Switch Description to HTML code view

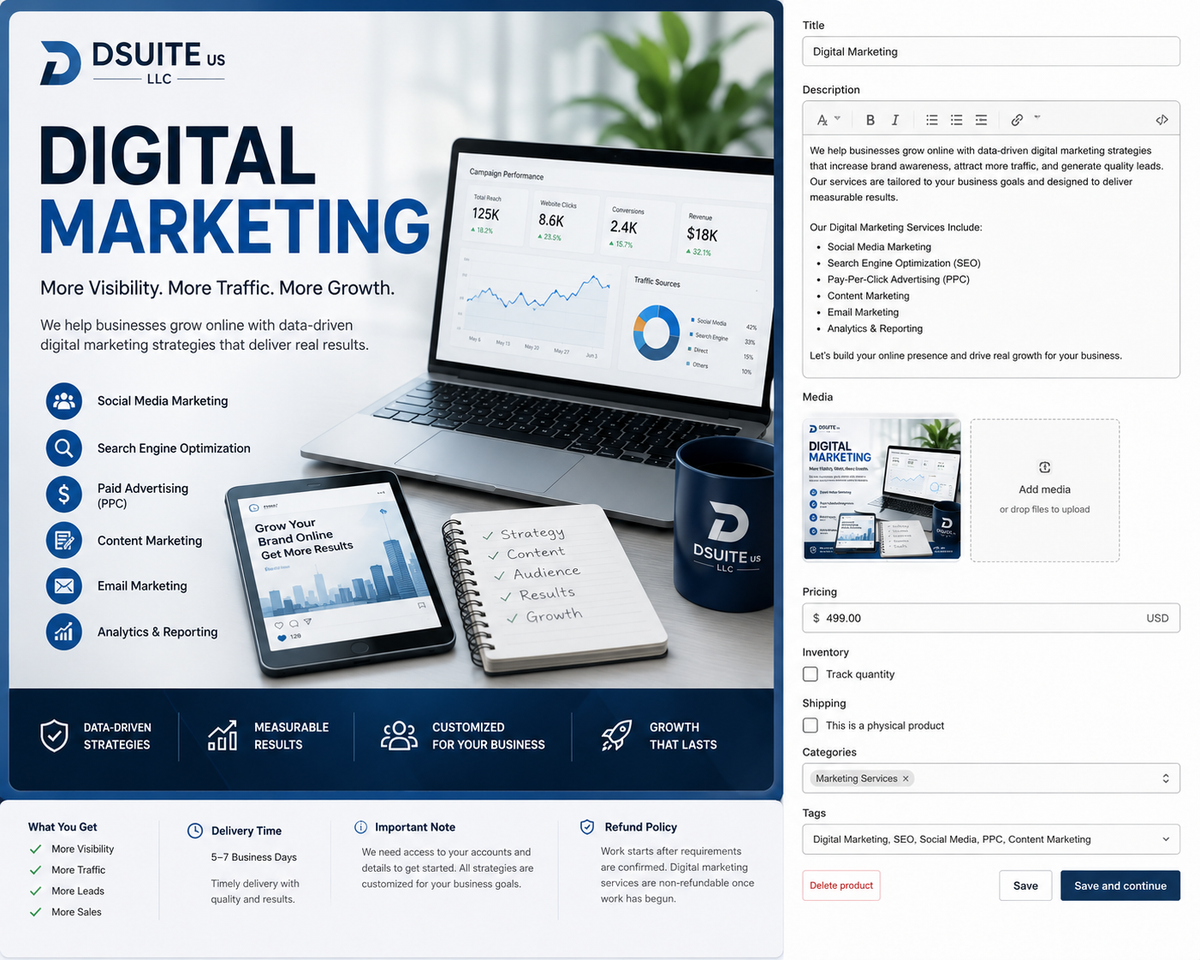point(1162,120)
